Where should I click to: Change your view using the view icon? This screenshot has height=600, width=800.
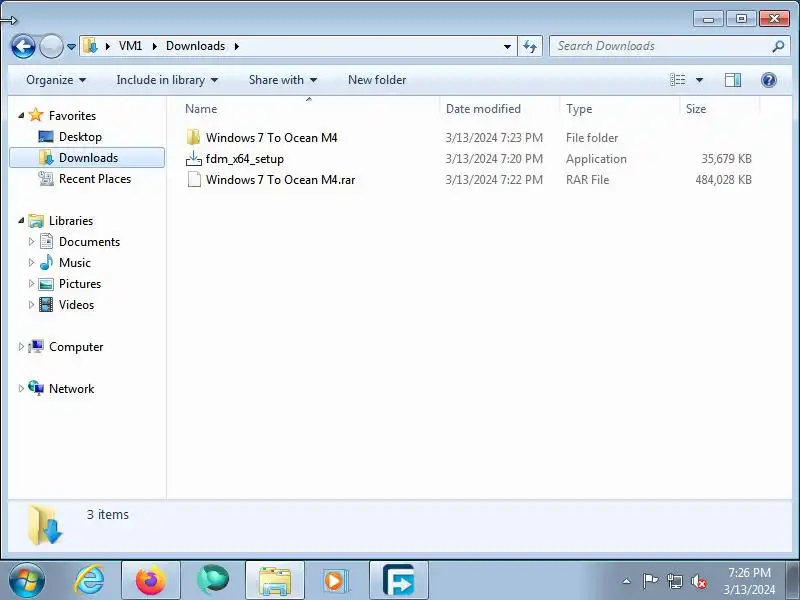point(678,80)
